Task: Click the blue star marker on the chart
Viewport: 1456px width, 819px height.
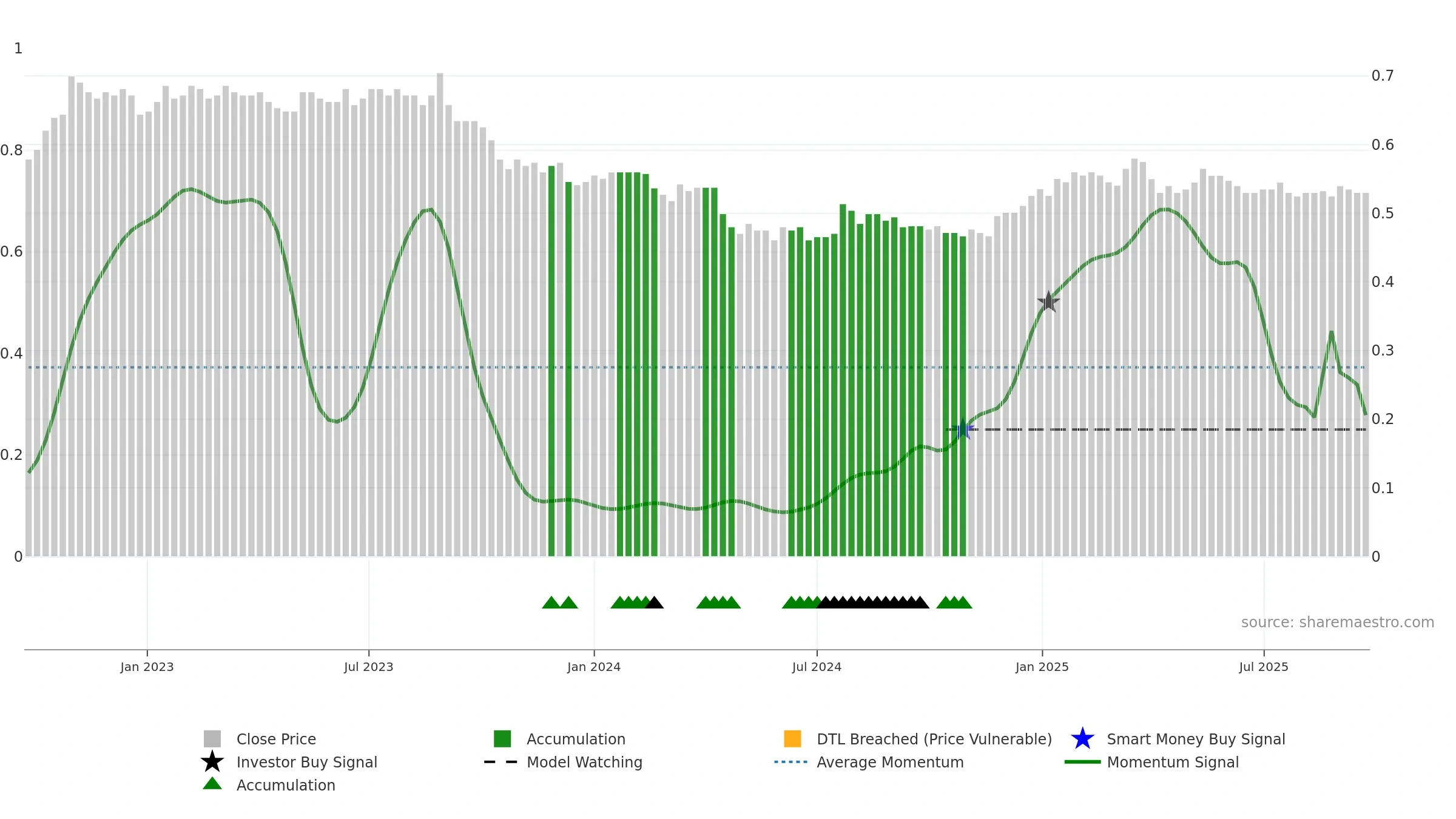Action: [963, 430]
